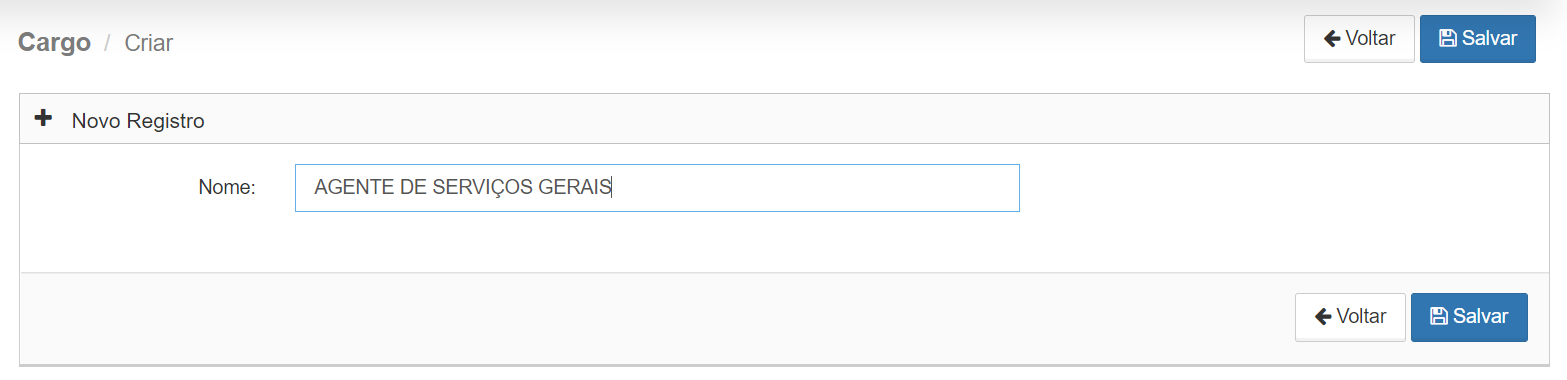Click the left arrow icon in top Voltar button
Screen dimensions: 1567x380
(x=1331, y=39)
